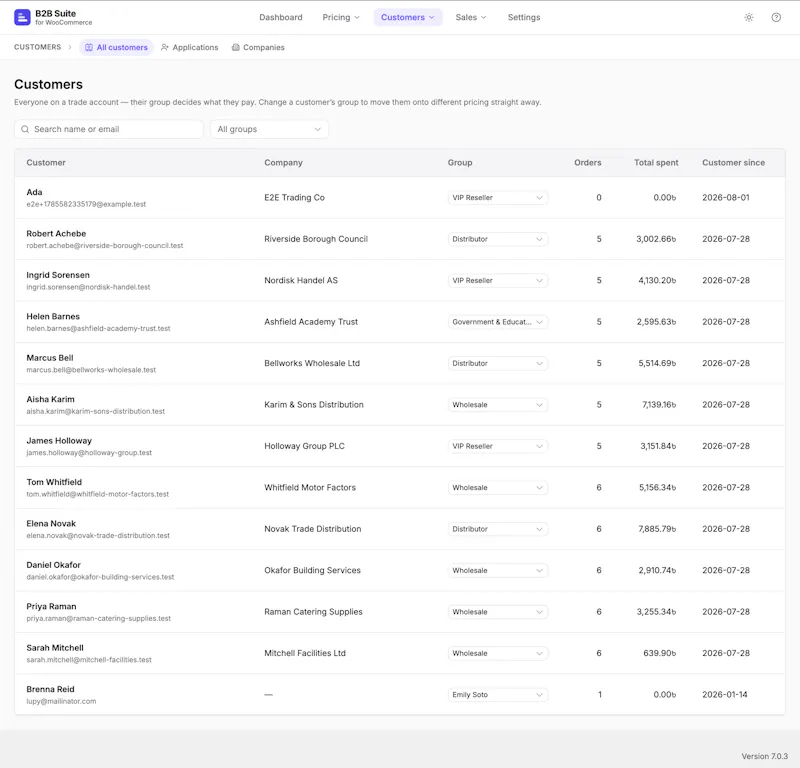
Task: Open Sarah Mitchell's group dropdown
Action: 498,653
